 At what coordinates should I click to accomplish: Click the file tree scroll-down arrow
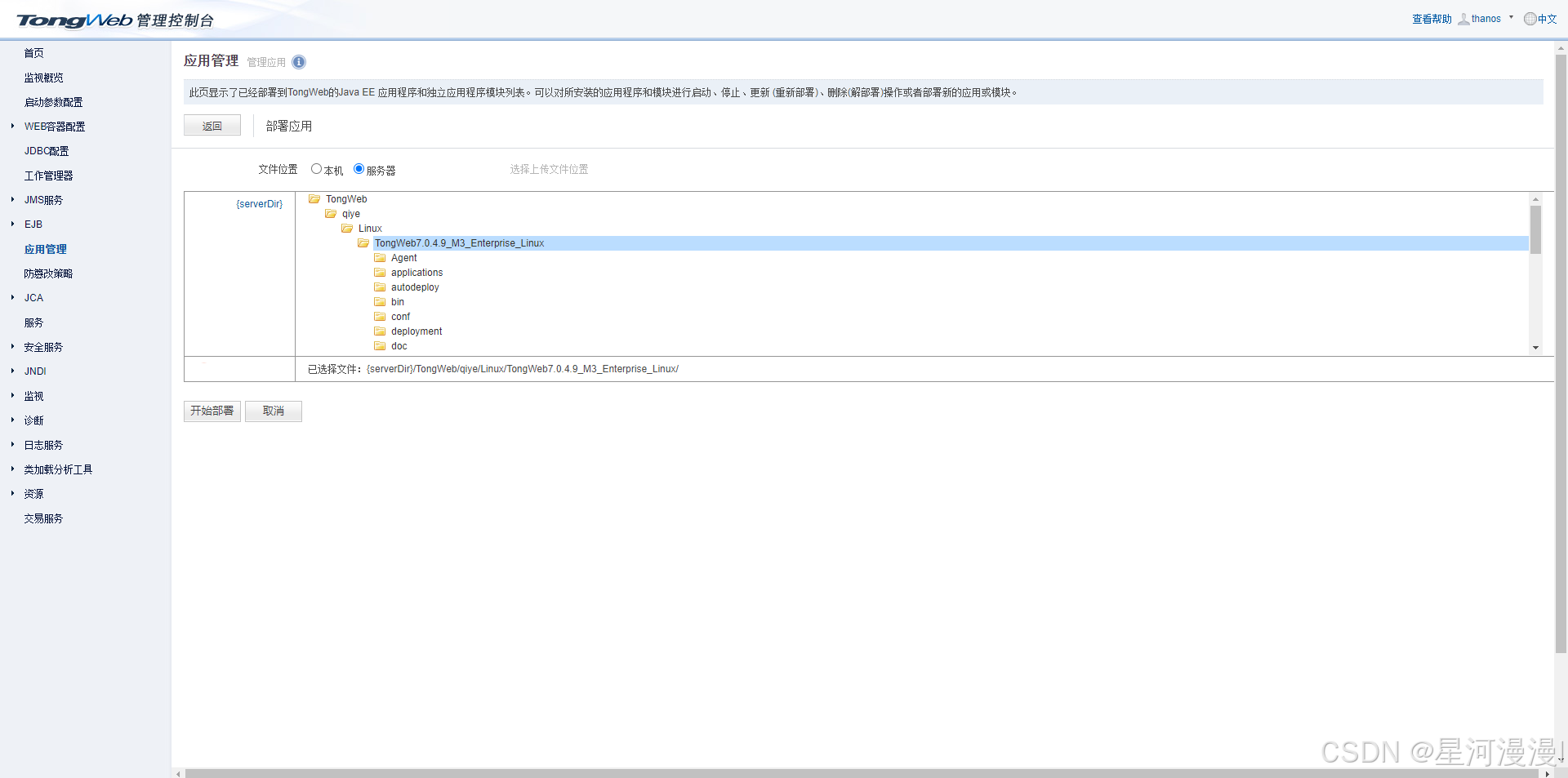(1535, 348)
